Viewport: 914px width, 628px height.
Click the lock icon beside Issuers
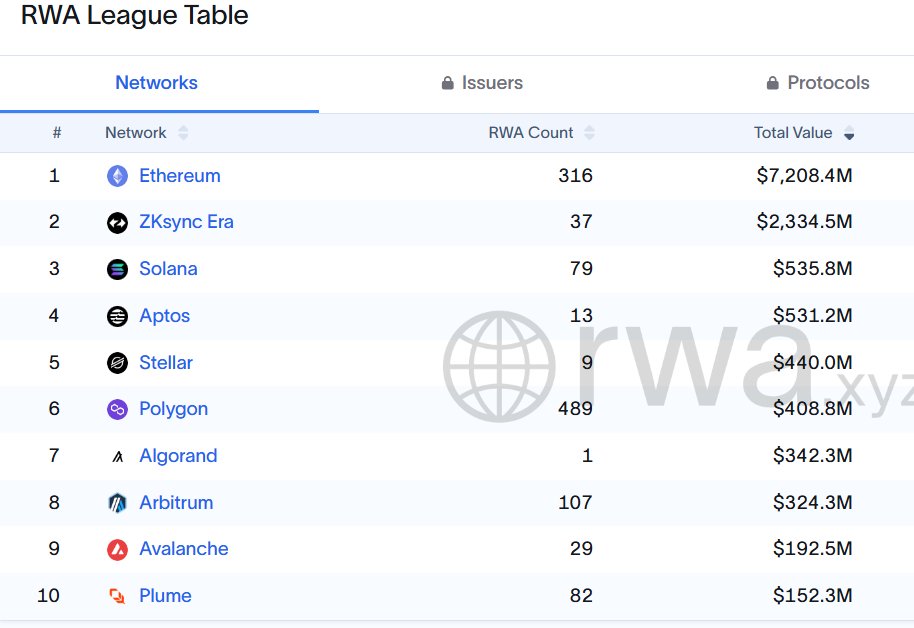(x=448, y=83)
